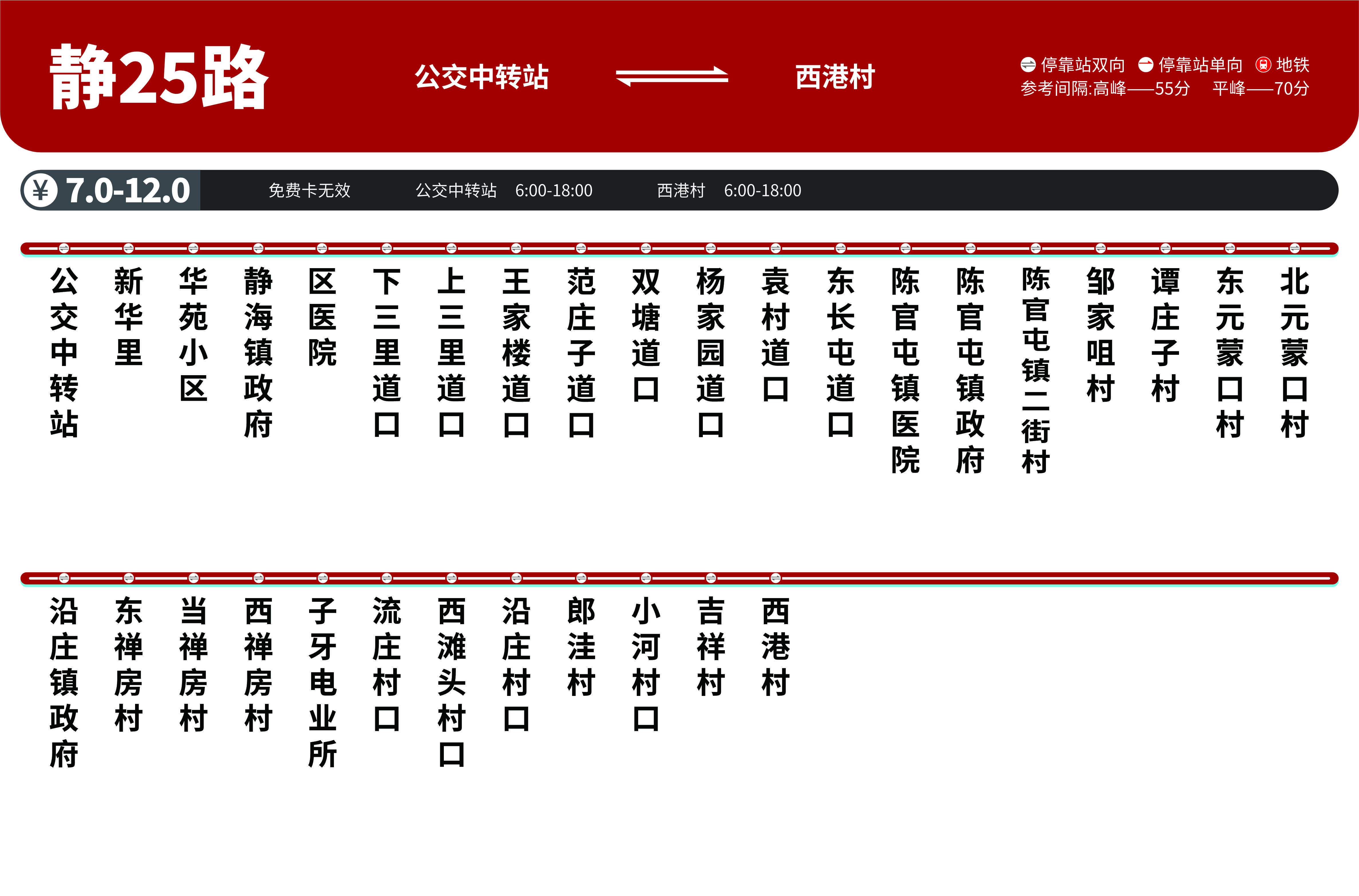Click the one-way stop legend icon
The image size is (1359, 896).
pos(1145,65)
